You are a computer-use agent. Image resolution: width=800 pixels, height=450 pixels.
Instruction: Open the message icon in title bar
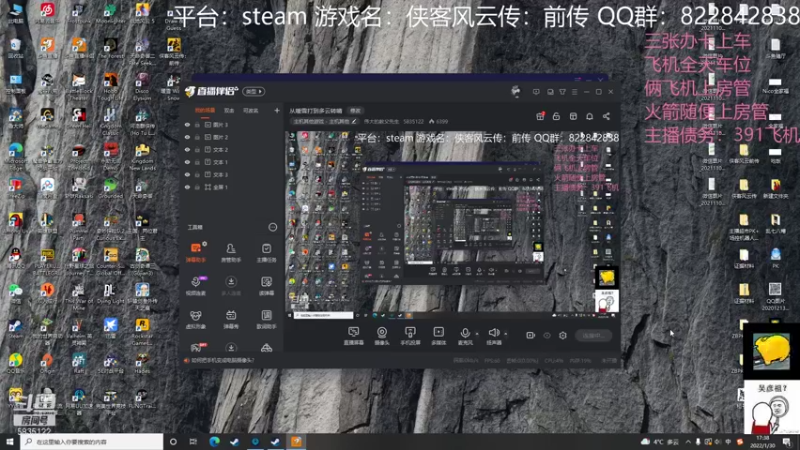click(x=536, y=92)
